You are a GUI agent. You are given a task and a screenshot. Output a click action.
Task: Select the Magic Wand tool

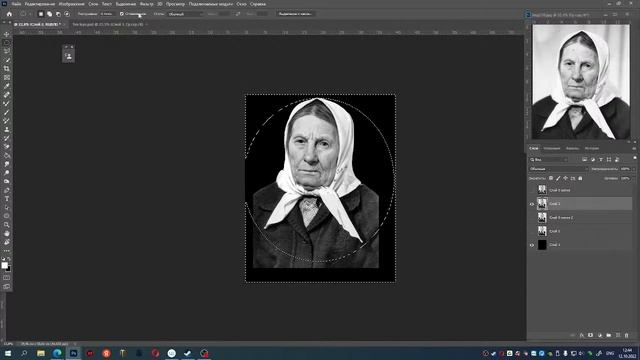pyautogui.click(x=7, y=60)
